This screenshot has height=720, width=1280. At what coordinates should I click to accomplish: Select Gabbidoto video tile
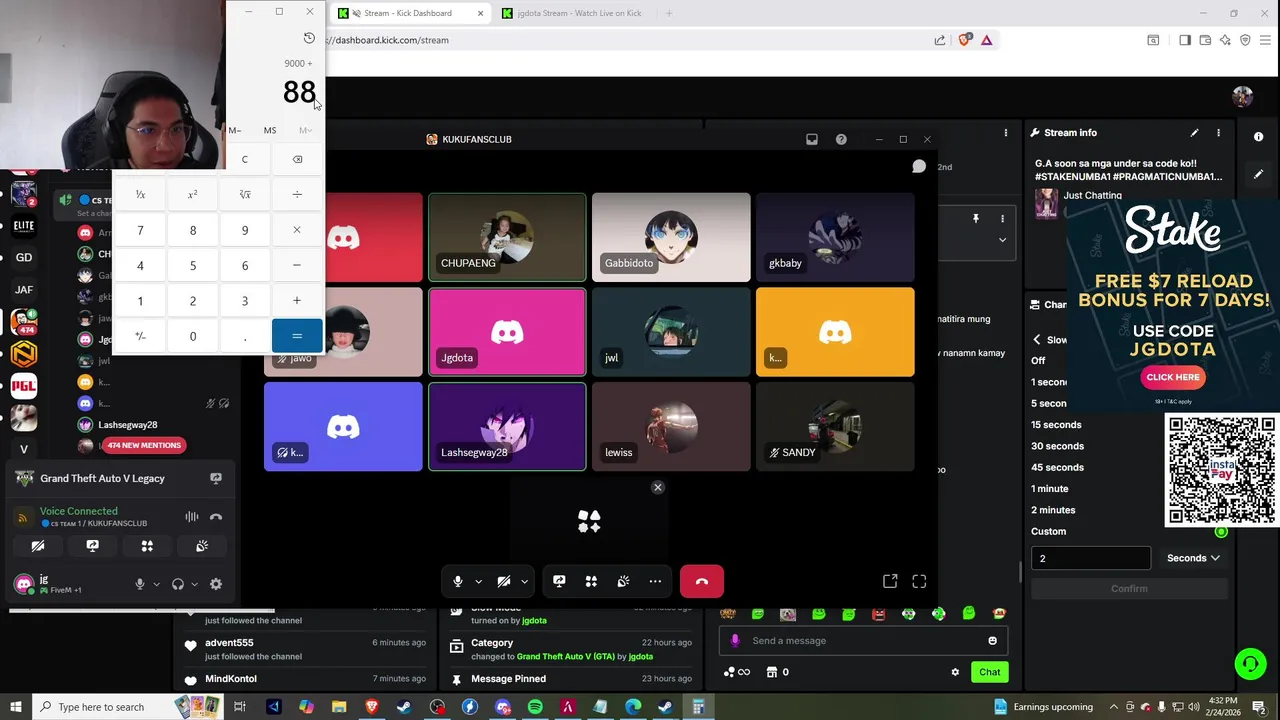671,237
